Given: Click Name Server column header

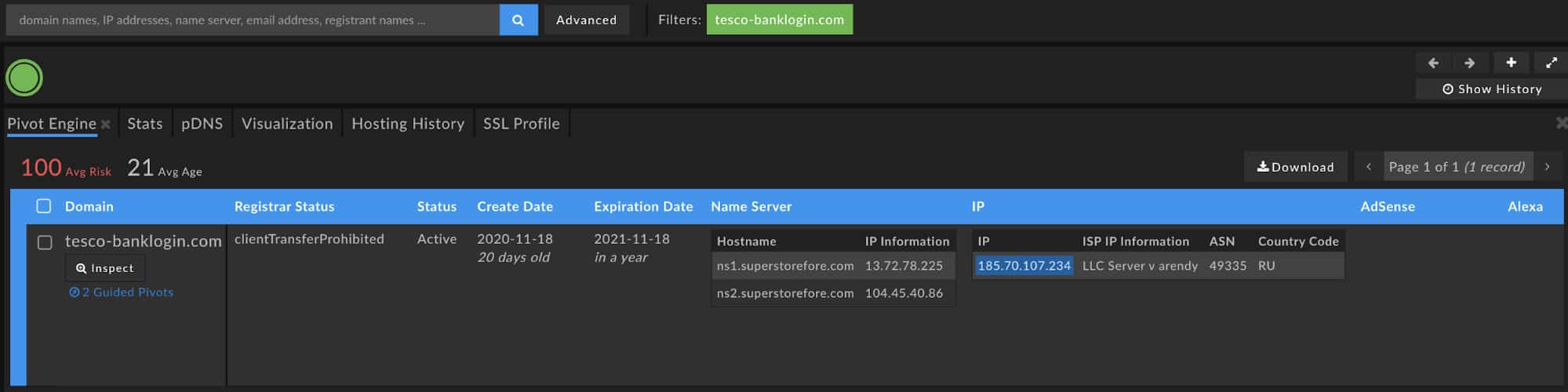Looking at the screenshot, I should pos(751,206).
